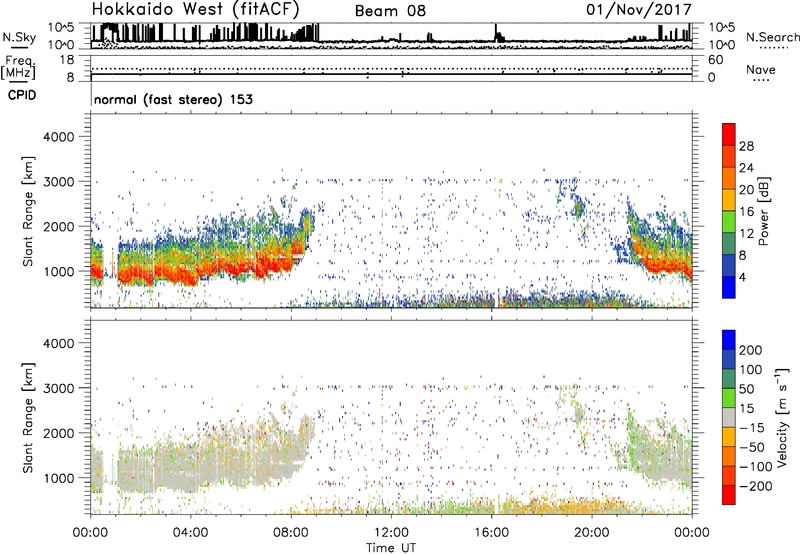Click the '200' value on velocity scale
Image resolution: width=800 pixels, height=554 pixels.
(x=750, y=350)
